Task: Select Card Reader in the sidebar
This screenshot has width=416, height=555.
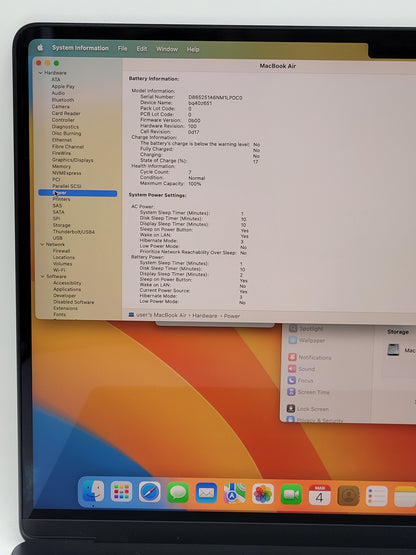Action: [x=66, y=113]
